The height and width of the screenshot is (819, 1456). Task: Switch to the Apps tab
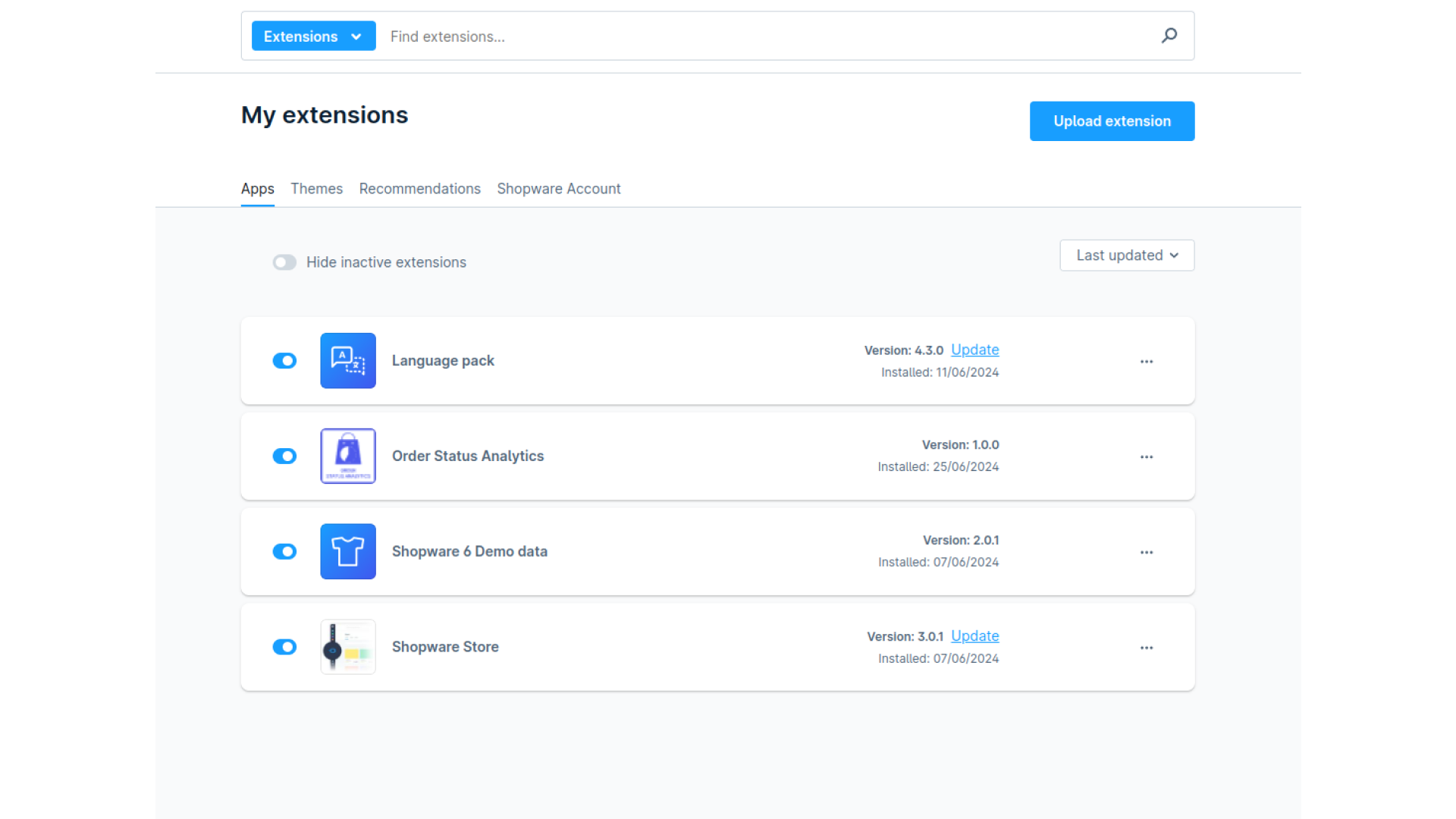tap(257, 189)
